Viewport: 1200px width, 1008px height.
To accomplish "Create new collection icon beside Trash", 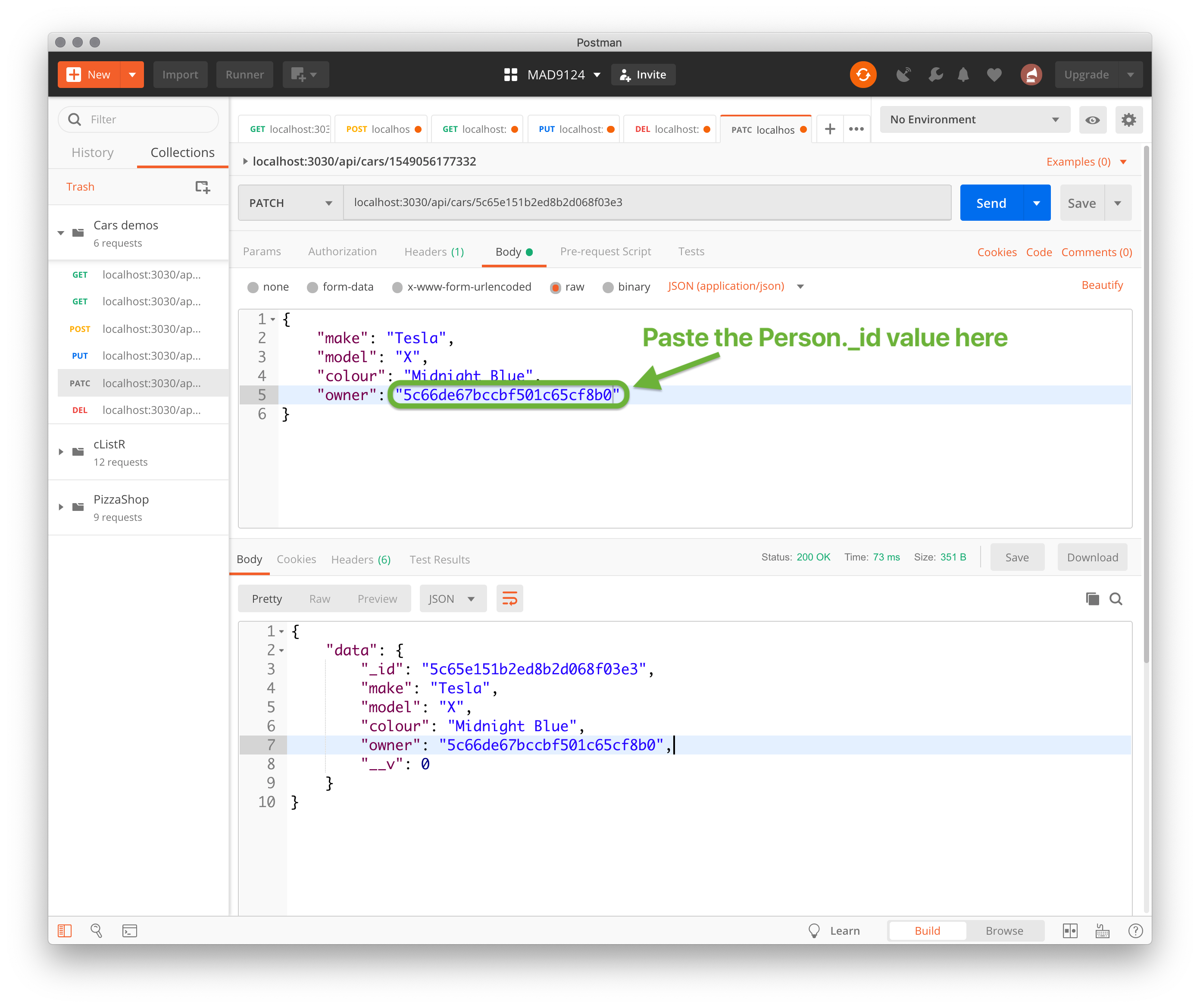I will tap(202, 187).
